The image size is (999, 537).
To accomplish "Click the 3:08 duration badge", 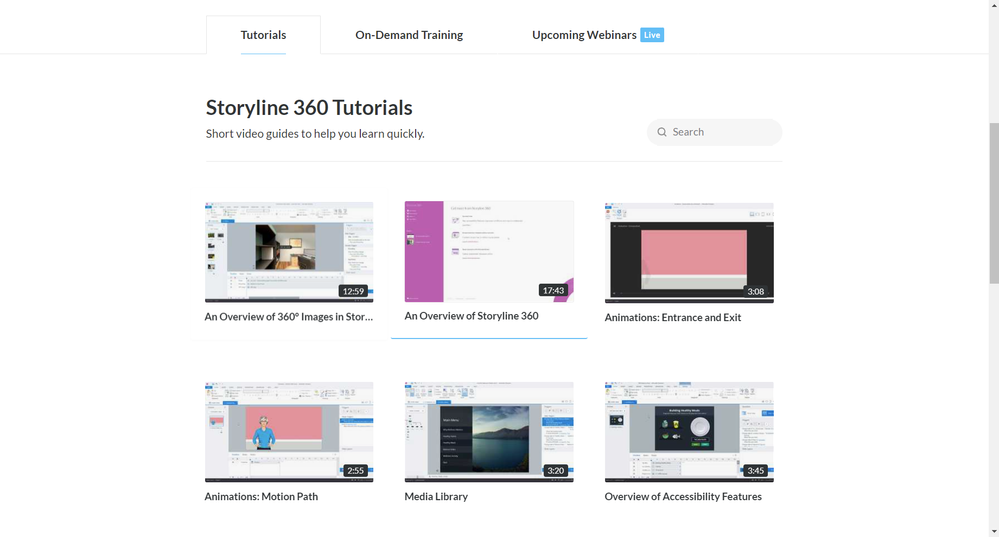I will [756, 292].
